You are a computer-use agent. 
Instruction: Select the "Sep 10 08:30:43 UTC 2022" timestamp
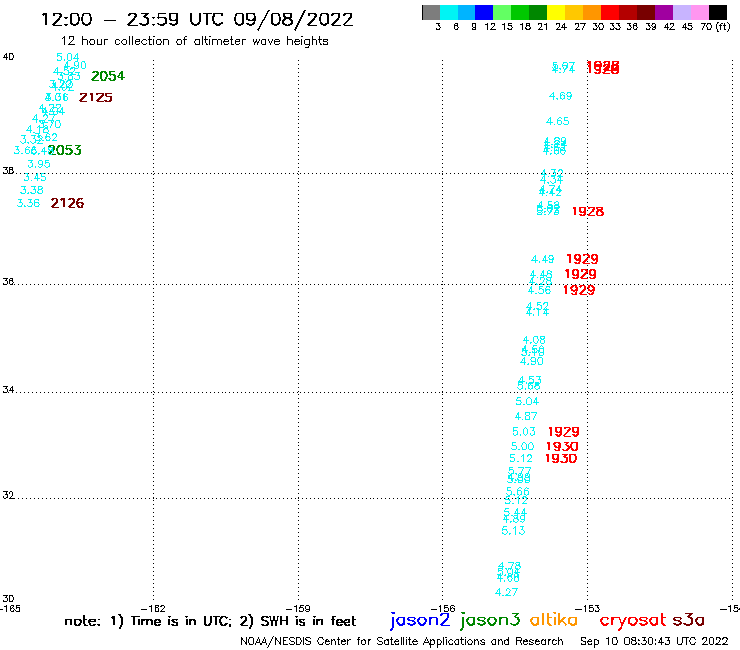(x=654, y=641)
